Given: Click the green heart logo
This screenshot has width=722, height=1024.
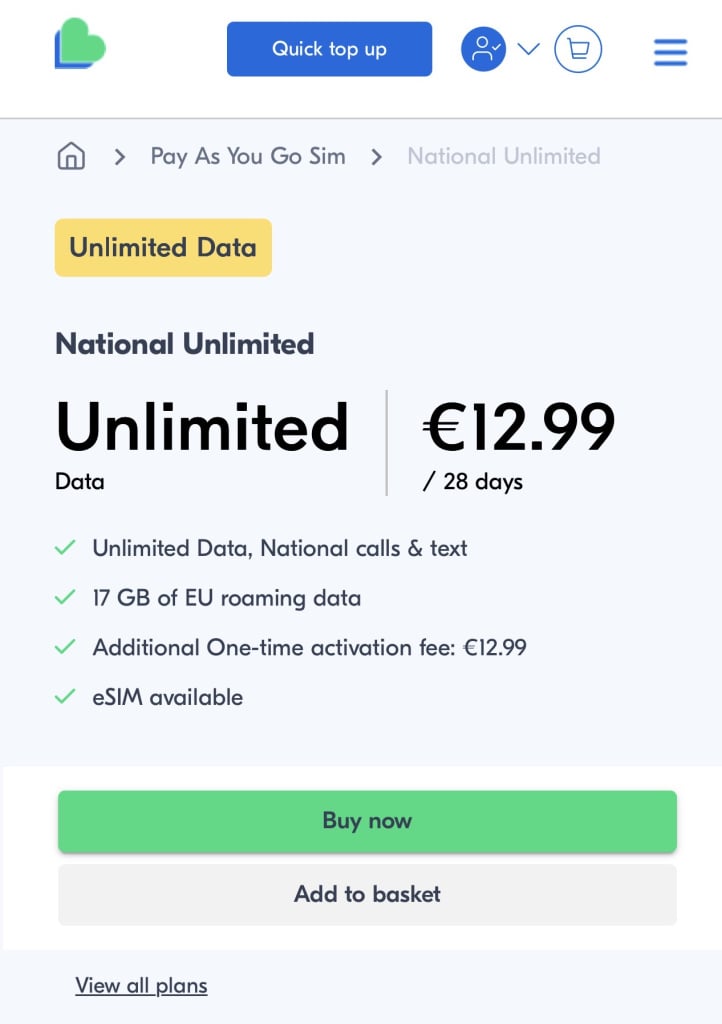Looking at the screenshot, I should [80, 45].
